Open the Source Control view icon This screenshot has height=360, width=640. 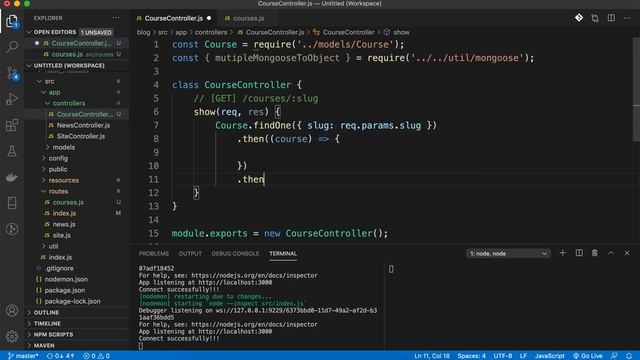12,73
